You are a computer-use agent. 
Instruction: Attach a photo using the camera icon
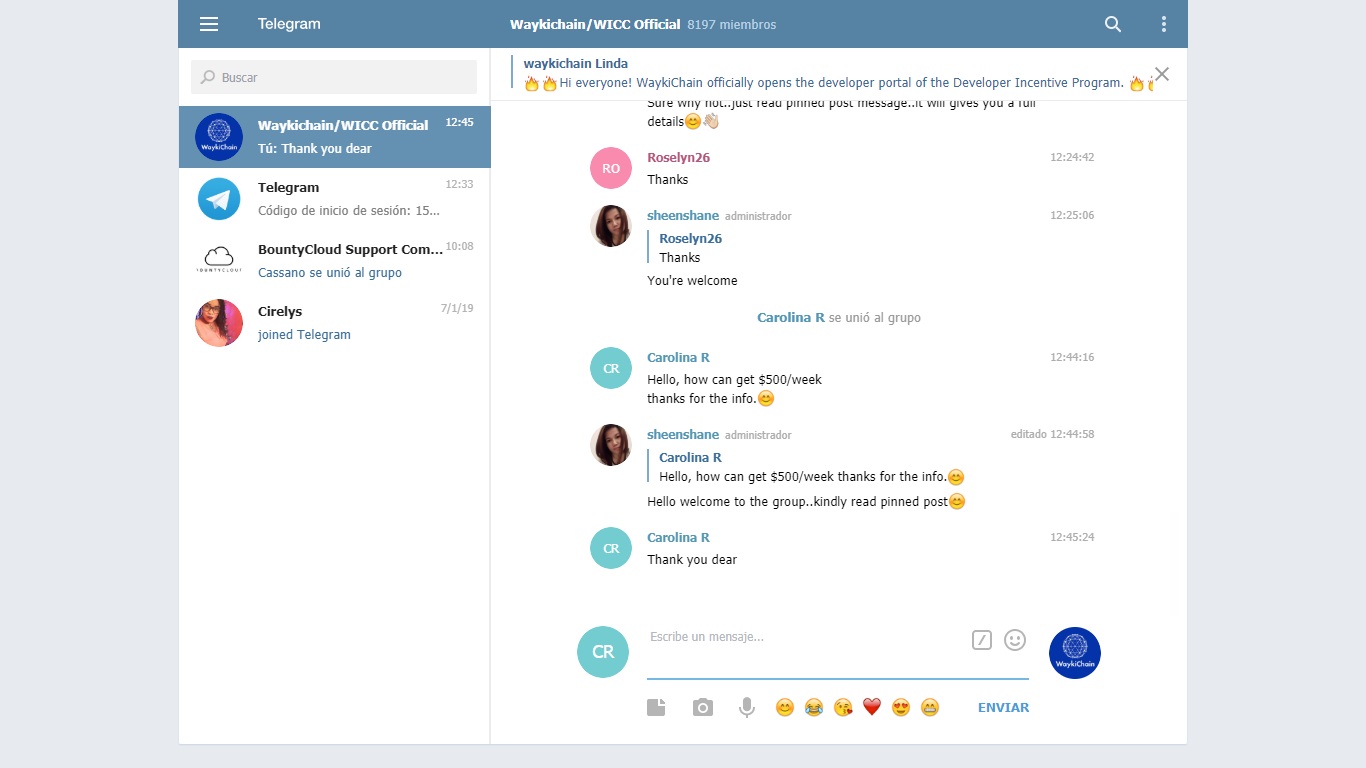click(703, 708)
